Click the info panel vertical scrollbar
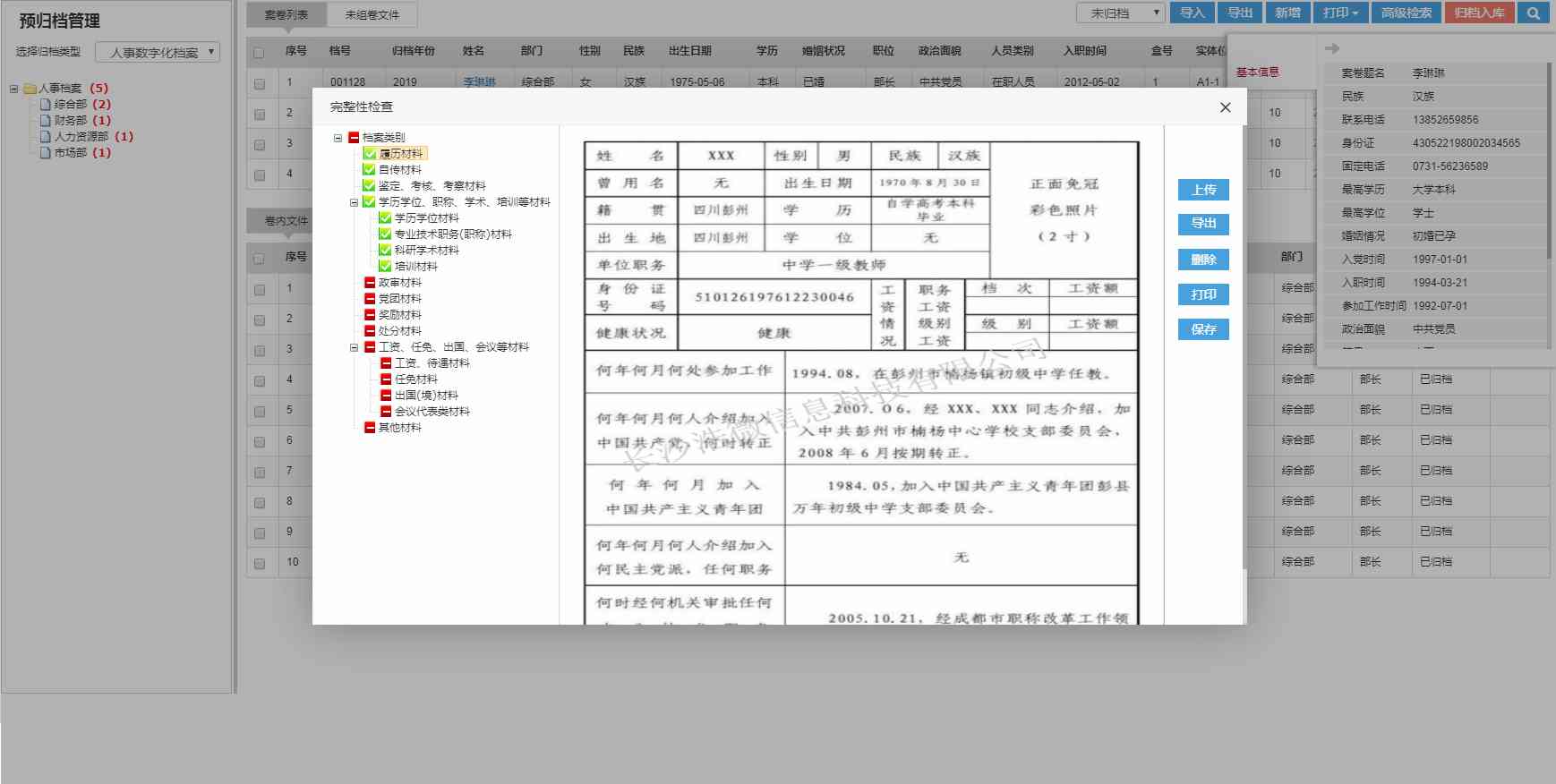 tap(1549, 161)
